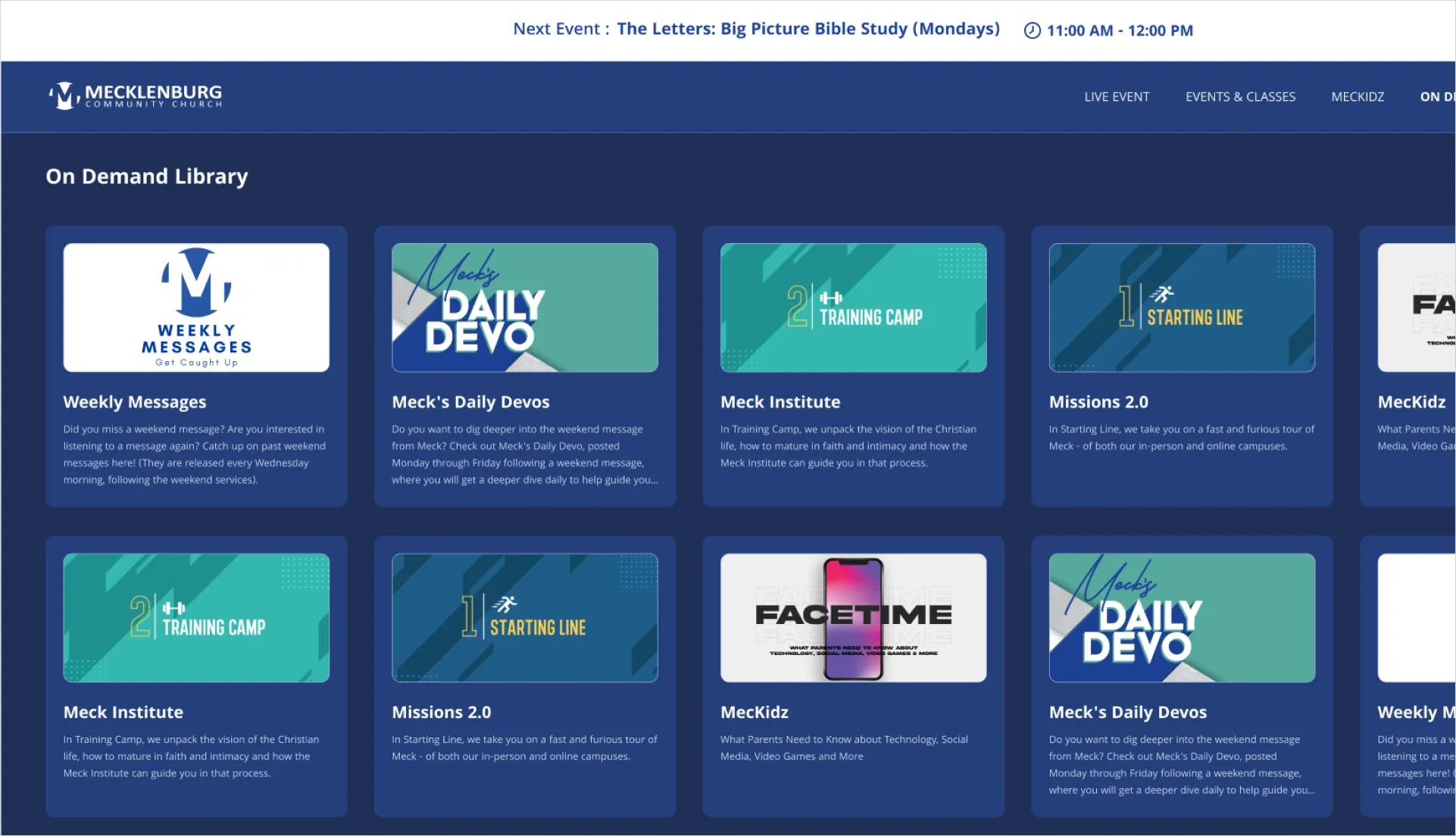Click the Weekly Messages card title
1456x836 pixels.
click(135, 402)
